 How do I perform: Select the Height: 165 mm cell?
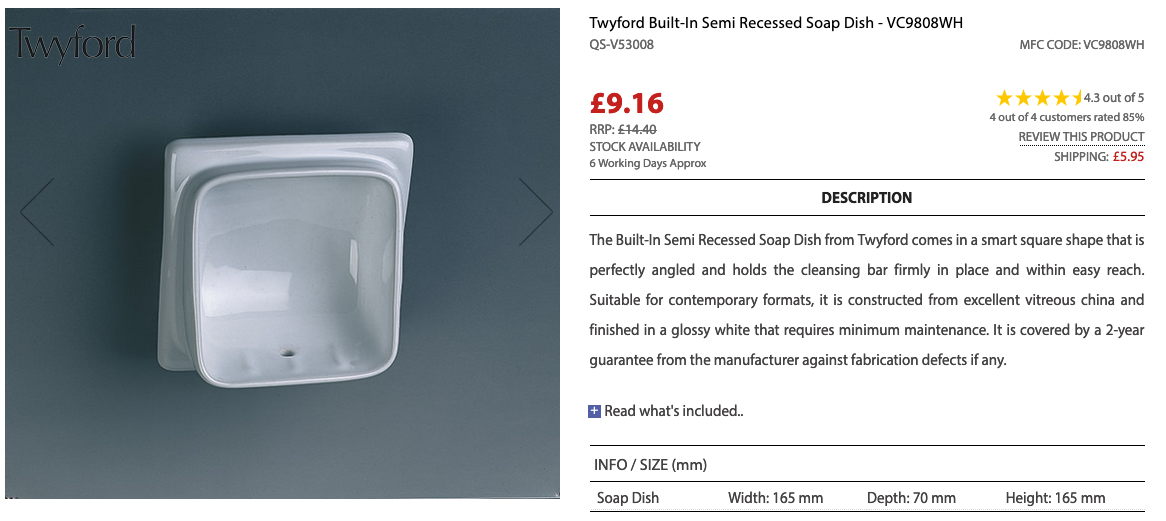[1055, 498]
